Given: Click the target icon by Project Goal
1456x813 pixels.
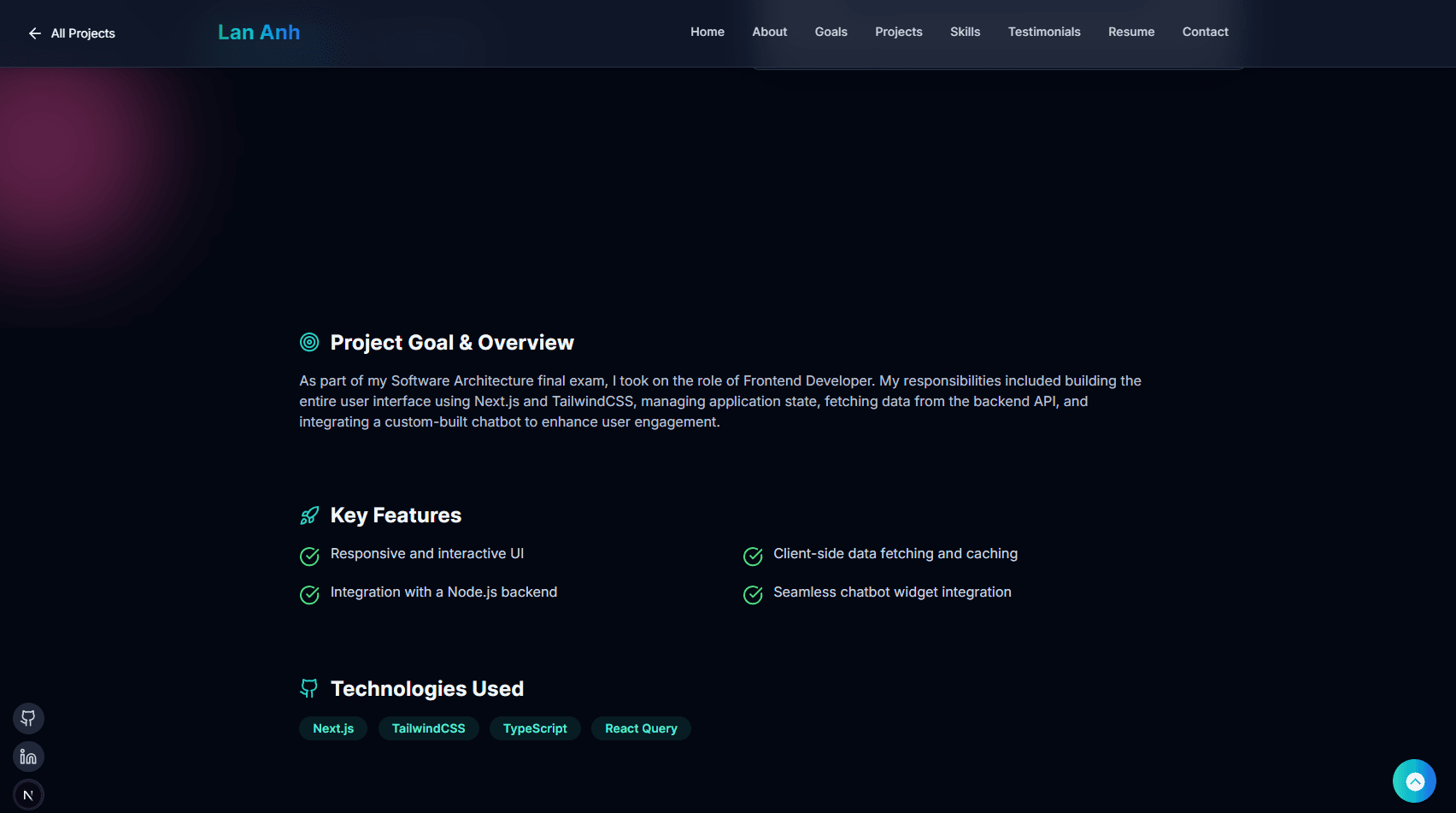Looking at the screenshot, I should pyautogui.click(x=309, y=343).
